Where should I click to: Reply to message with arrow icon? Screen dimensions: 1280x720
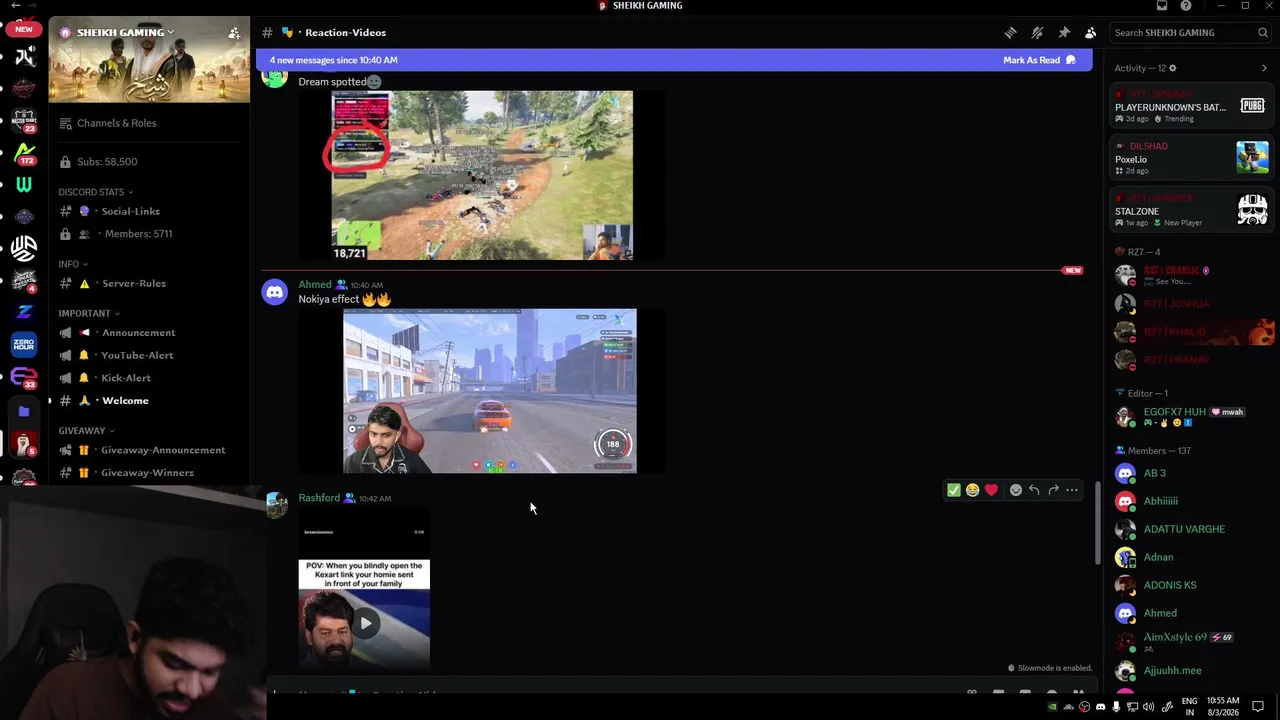tap(1034, 490)
